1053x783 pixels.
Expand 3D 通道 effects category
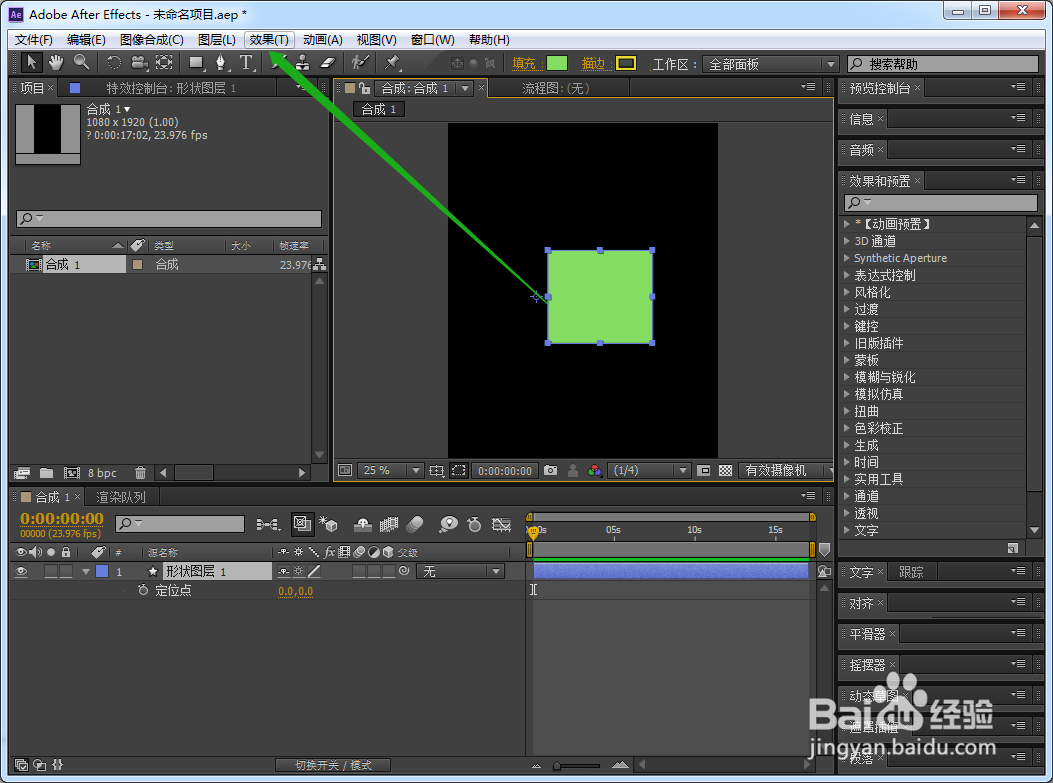click(847, 240)
